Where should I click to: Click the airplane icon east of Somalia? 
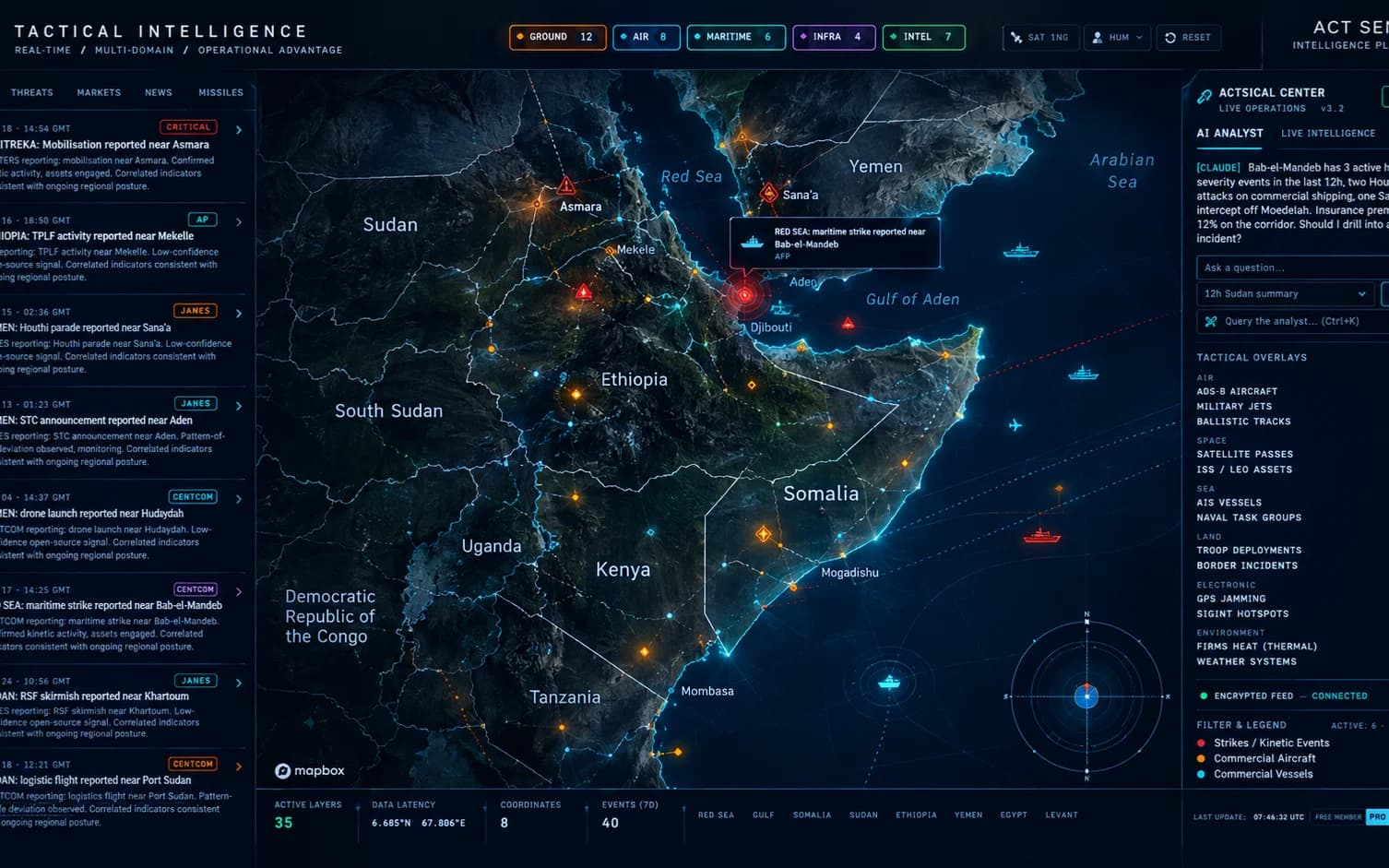[1015, 425]
